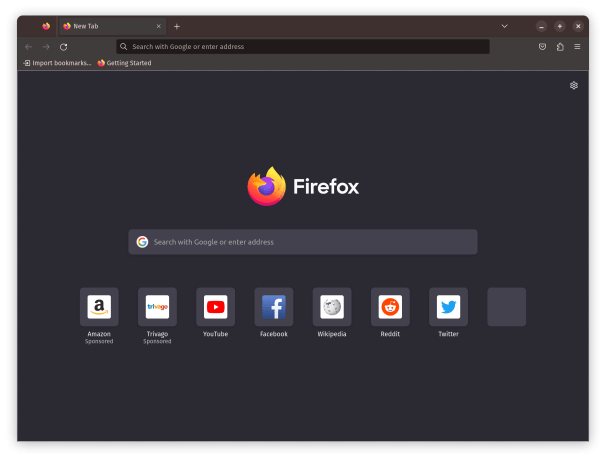Open the Extensions puzzle icon
This screenshot has height=460, width=606.
tap(560, 47)
